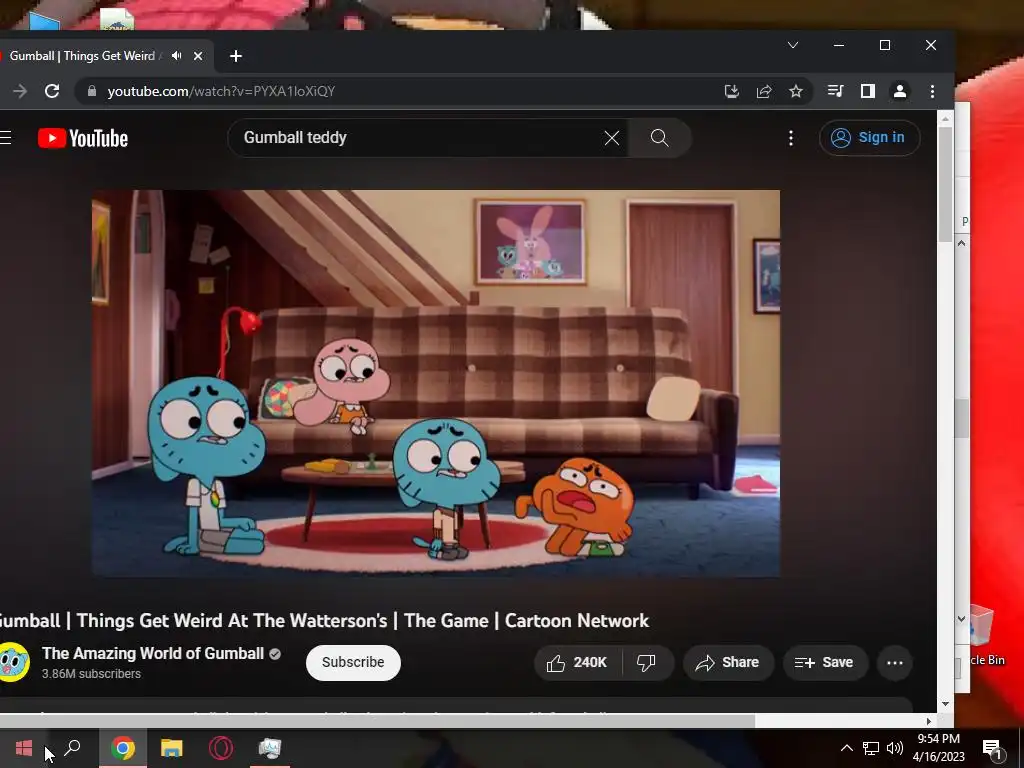This screenshot has height=768, width=1024.
Task: Open the clock showing 9:54 PM
Action: pos(938,748)
